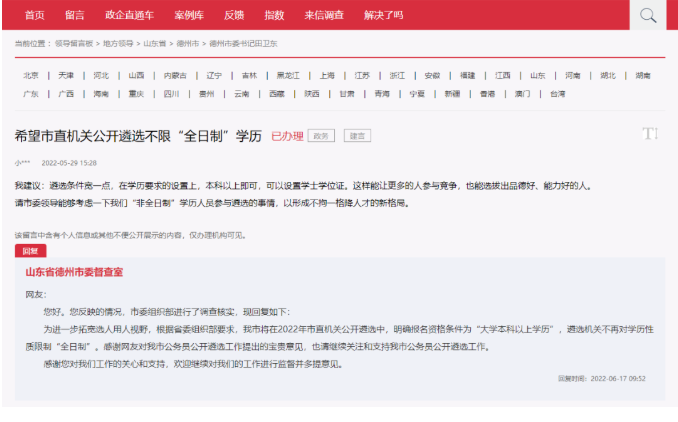Select the 福建 region link
This screenshot has width=678, height=422.
tap(467, 76)
